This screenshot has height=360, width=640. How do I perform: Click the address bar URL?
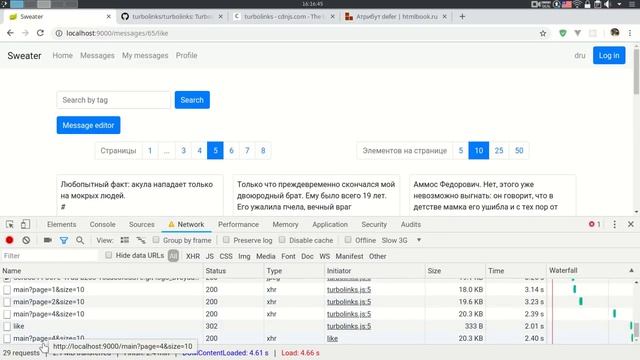[117, 33]
